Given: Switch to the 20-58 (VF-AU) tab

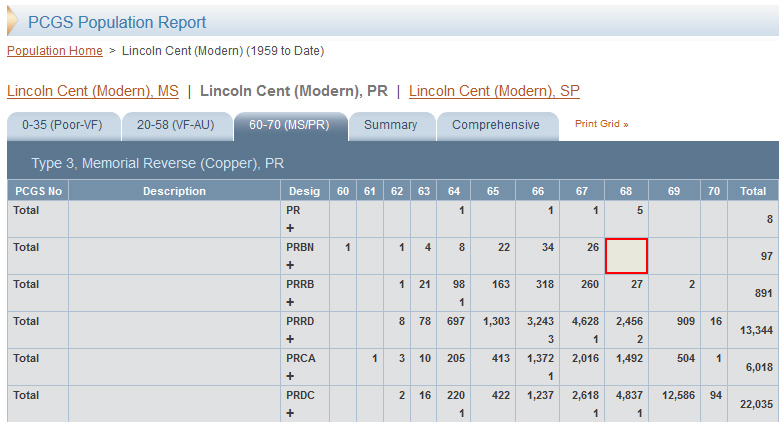Looking at the screenshot, I should [177, 126].
